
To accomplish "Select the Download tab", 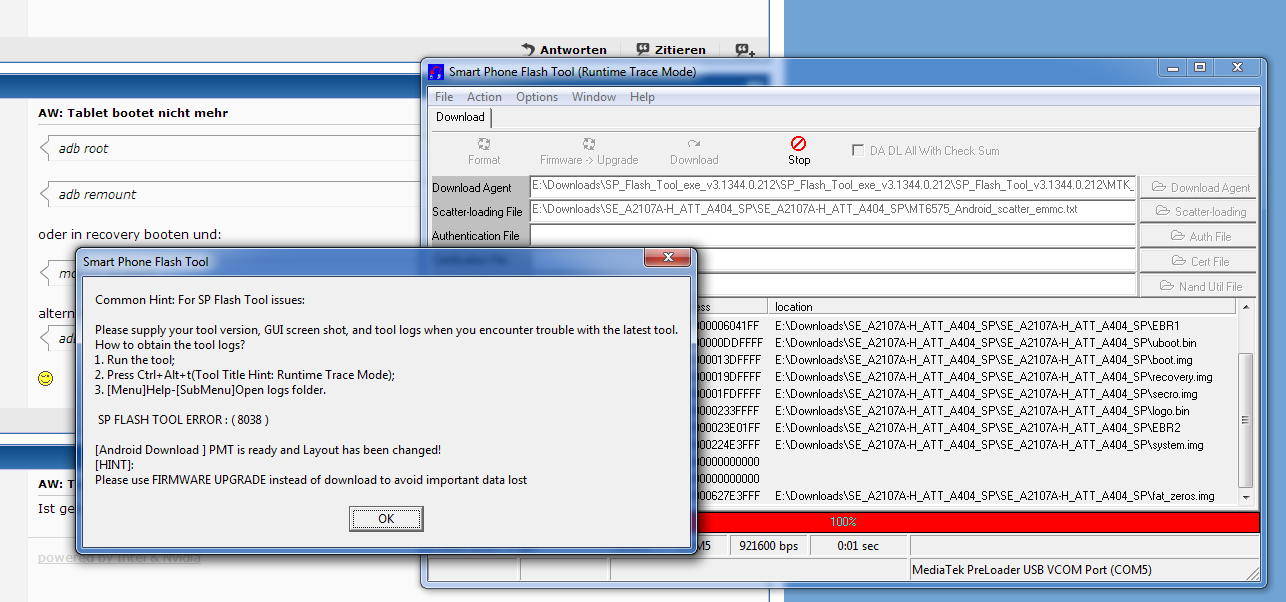I will (460, 117).
